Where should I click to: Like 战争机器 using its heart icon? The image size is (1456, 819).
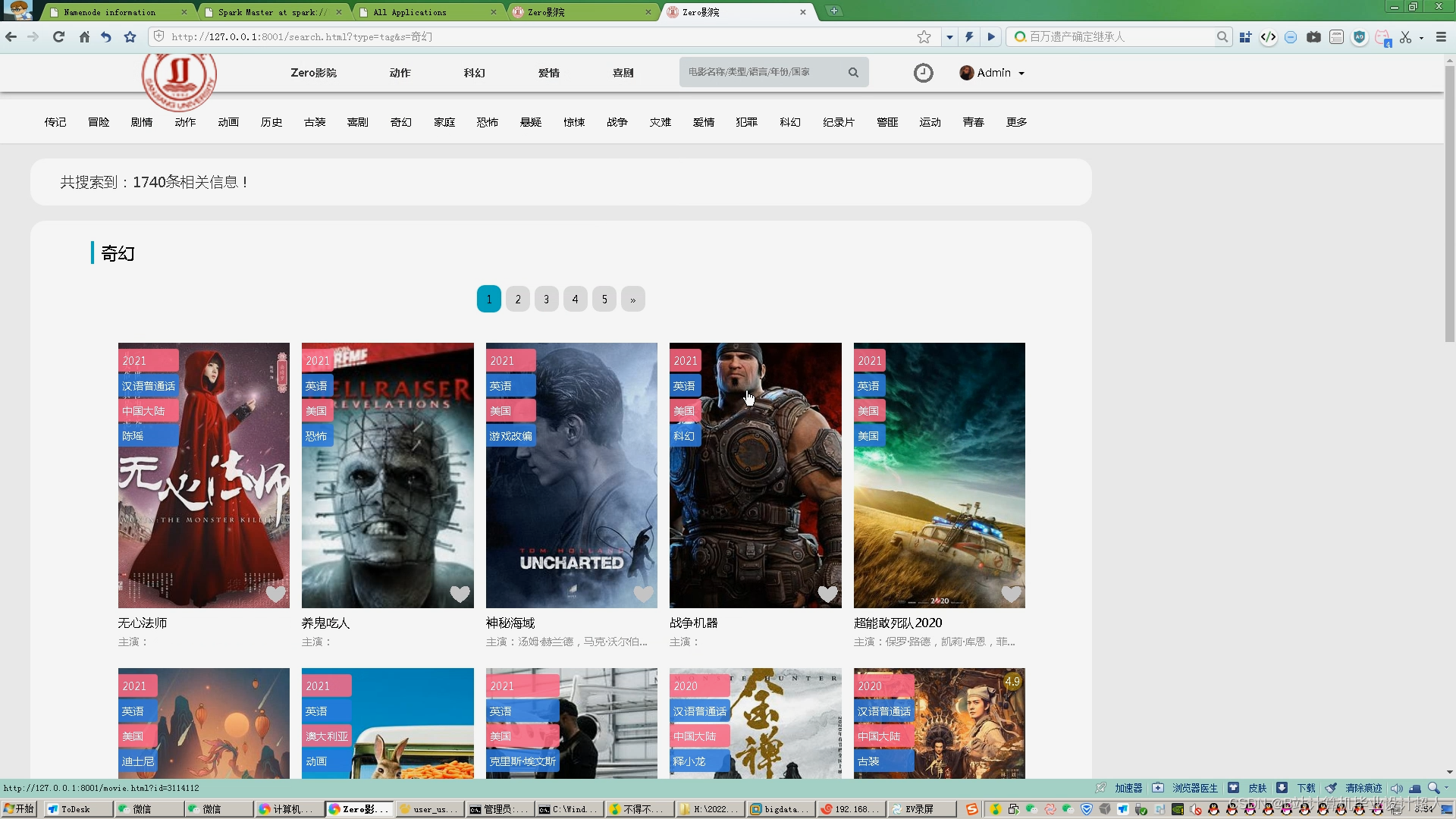(x=827, y=594)
